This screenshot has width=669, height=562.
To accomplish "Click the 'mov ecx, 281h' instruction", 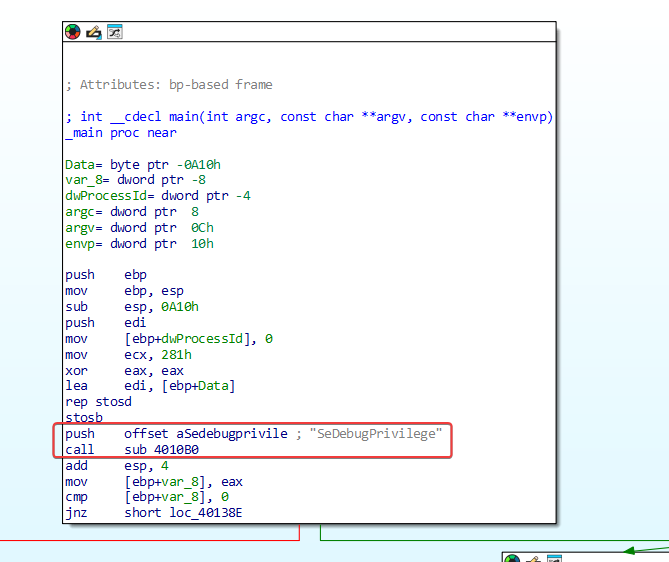I will click(x=128, y=355).
